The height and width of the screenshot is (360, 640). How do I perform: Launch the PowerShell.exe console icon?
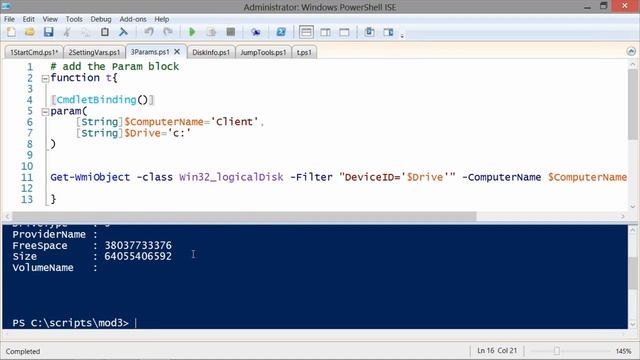[x=281, y=32]
